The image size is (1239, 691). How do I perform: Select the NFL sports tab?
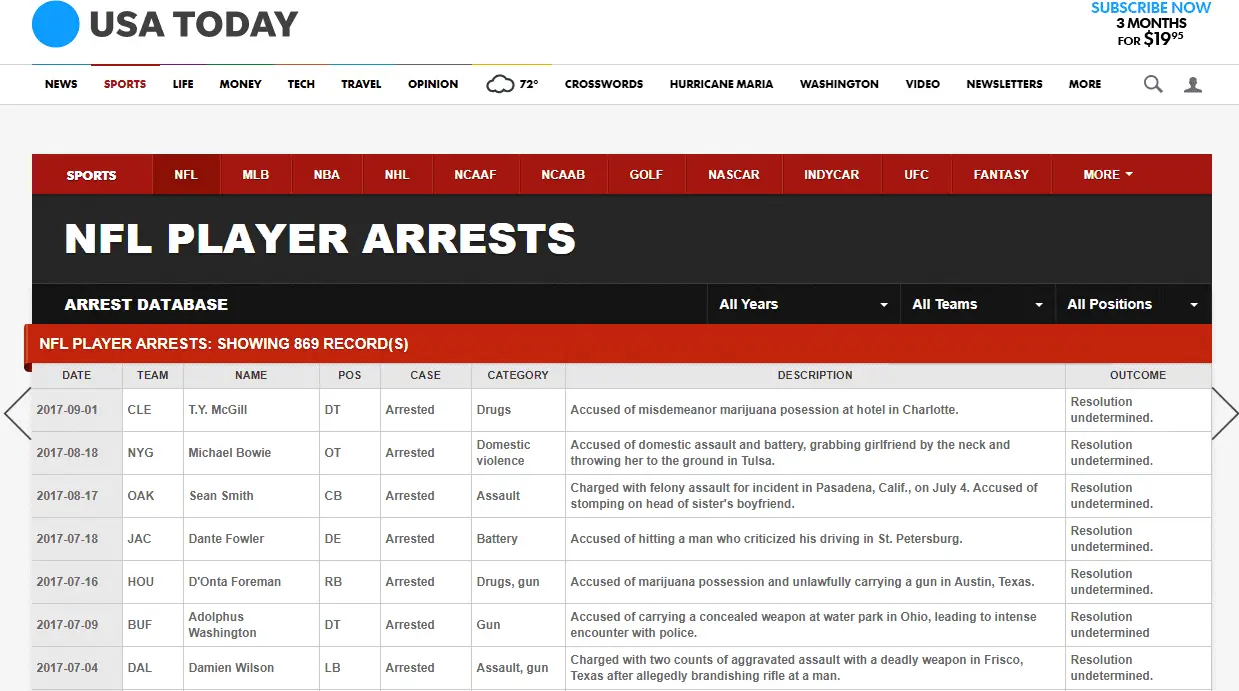tap(186, 174)
